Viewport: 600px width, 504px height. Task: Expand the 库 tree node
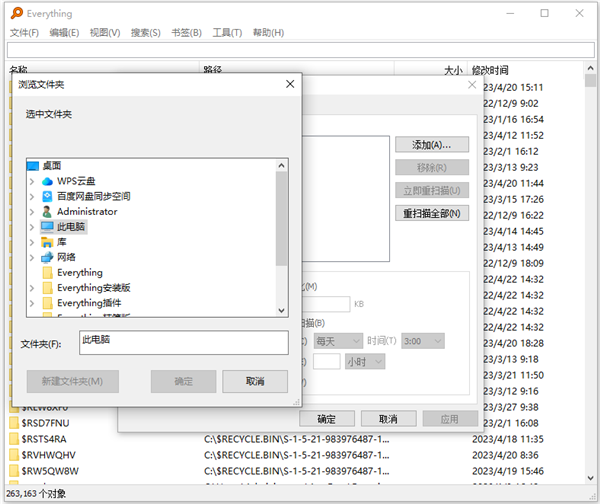coord(32,243)
